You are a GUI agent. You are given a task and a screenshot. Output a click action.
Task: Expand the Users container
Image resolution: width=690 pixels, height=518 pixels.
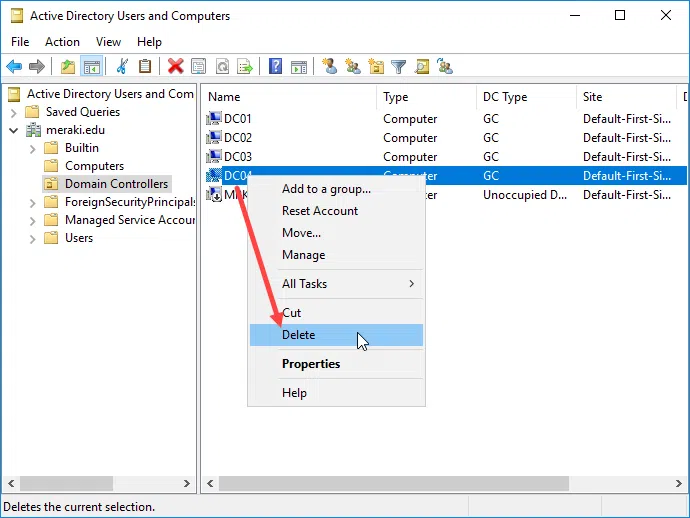tap(33, 239)
